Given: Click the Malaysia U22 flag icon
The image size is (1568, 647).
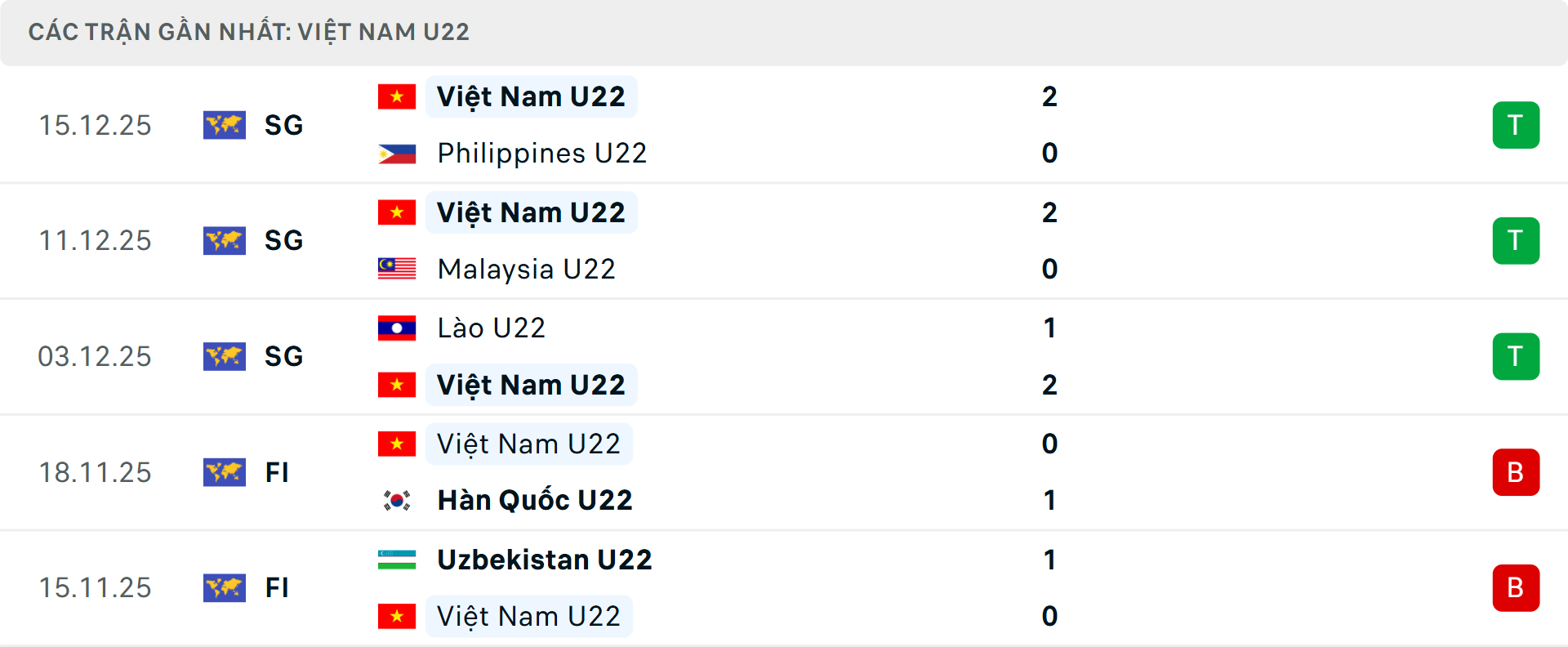Looking at the screenshot, I should point(397,269).
